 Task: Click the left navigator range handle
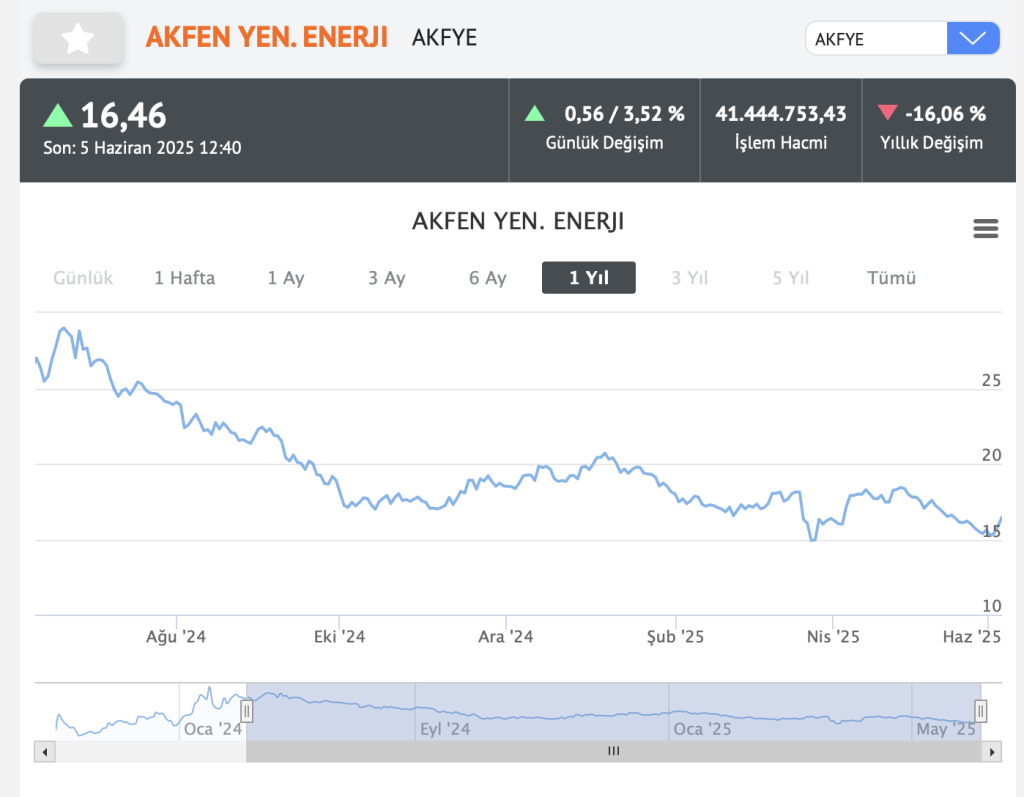pos(247,711)
